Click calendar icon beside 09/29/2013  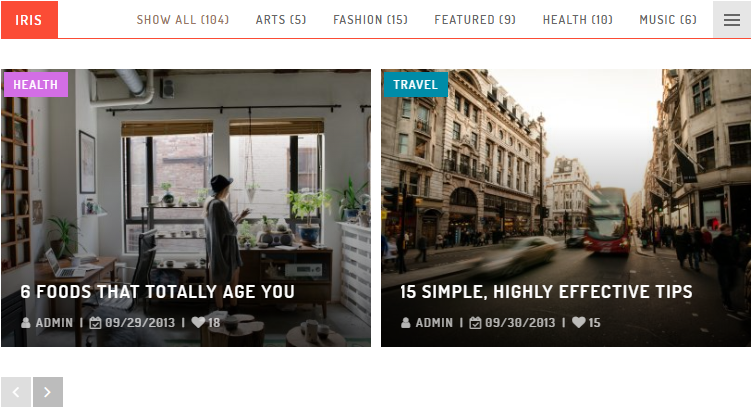click(x=95, y=323)
